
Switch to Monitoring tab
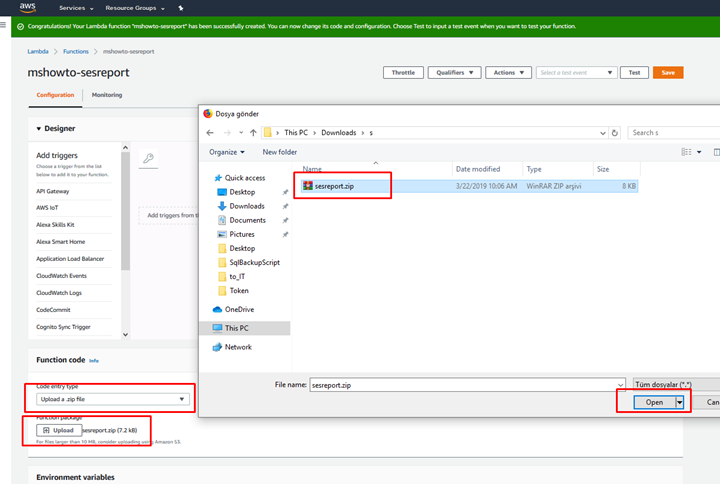click(107, 95)
